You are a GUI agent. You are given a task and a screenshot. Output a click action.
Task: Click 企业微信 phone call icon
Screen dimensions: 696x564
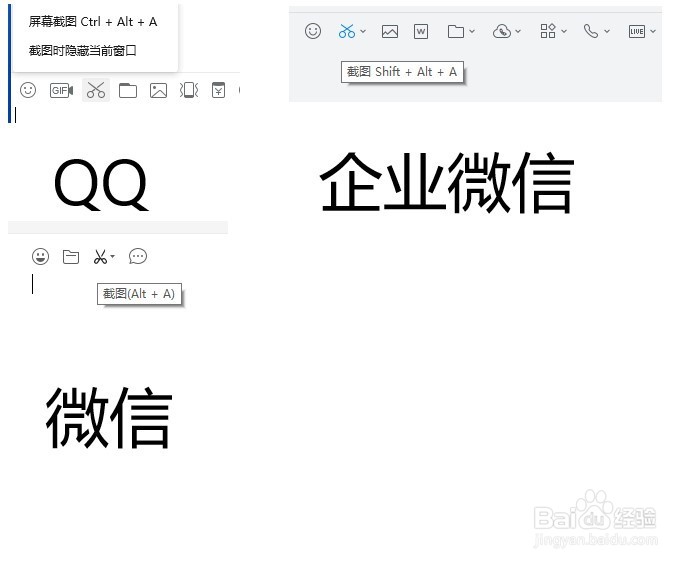pyautogui.click(x=591, y=31)
